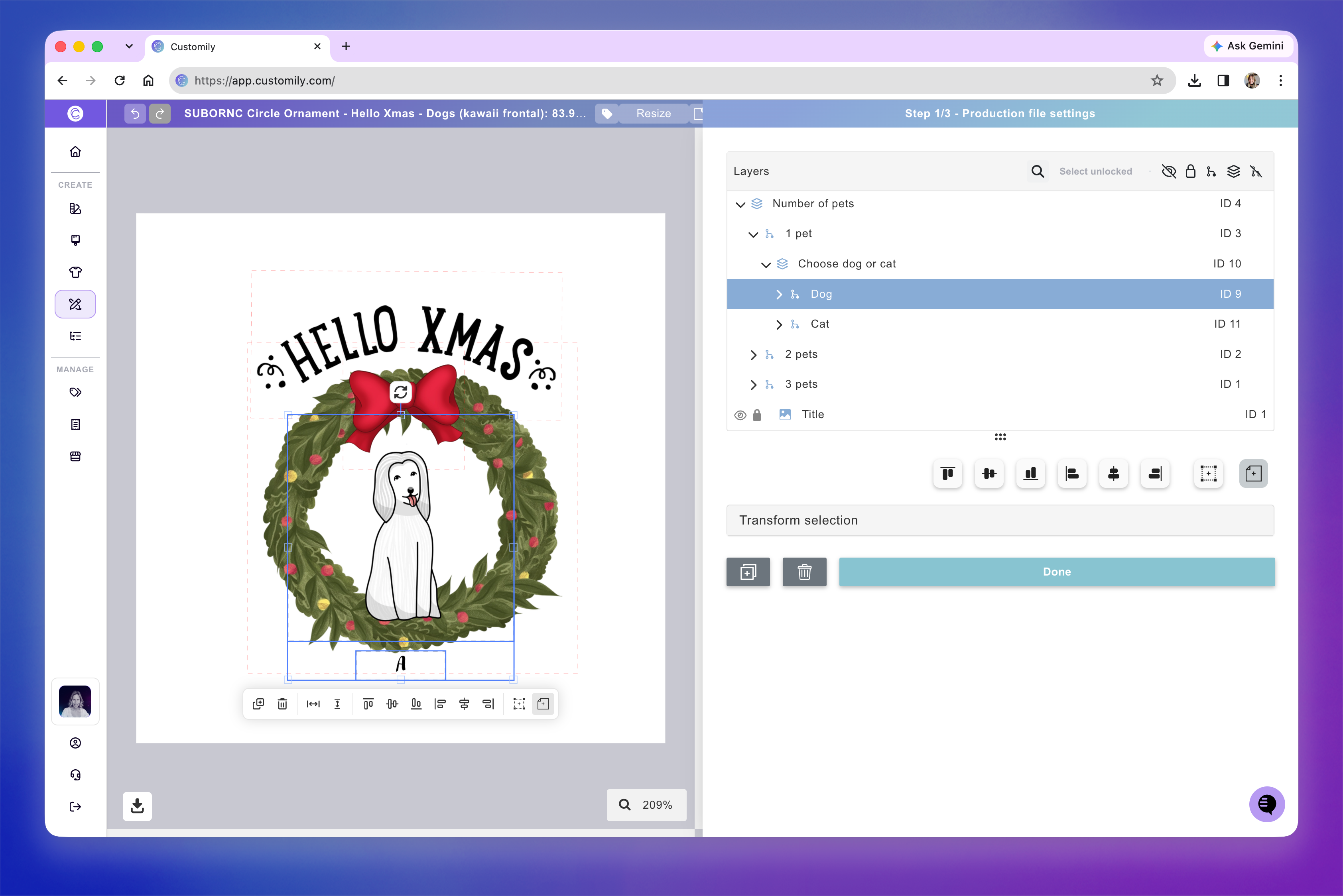Select the design tools icon in sidebar
1343x896 pixels.
click(75, 304)
